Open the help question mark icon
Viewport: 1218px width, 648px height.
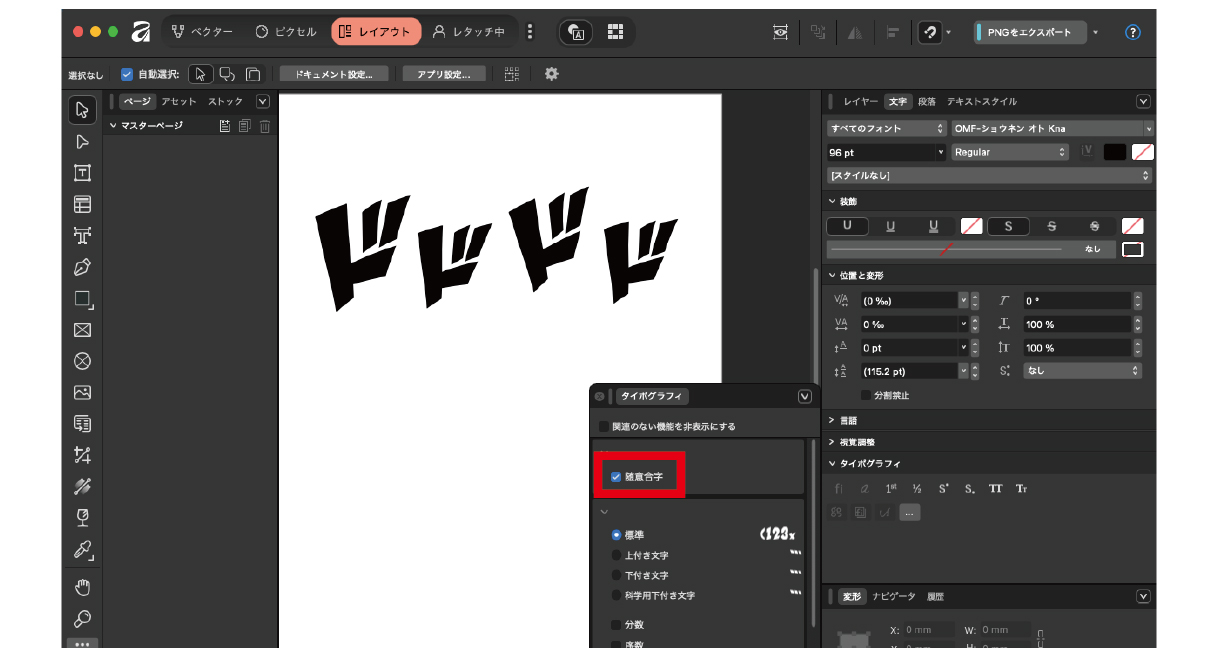coord(1133,32)
